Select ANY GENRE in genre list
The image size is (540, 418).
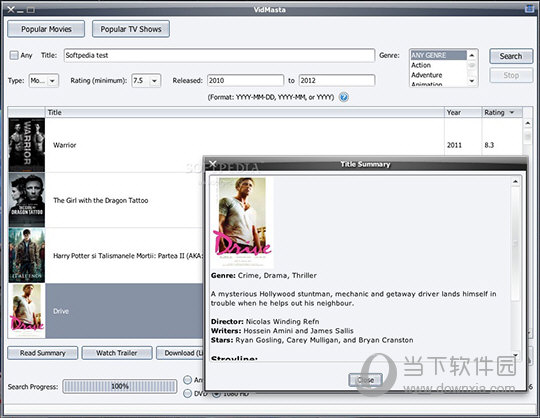click(438, 55)
